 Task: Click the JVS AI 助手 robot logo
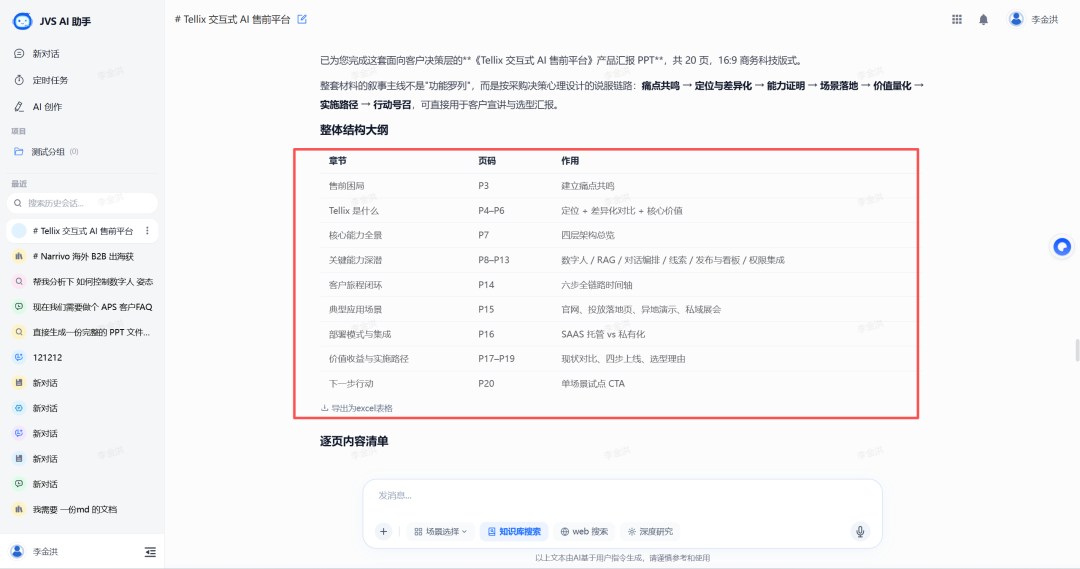click(x=22, y=21)
